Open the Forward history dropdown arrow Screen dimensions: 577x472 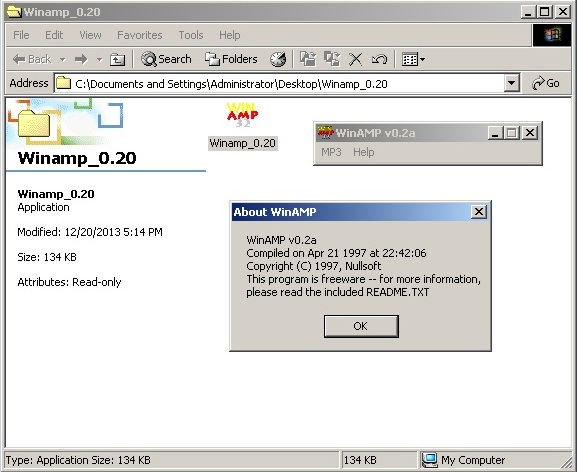(x=99, y=59)
